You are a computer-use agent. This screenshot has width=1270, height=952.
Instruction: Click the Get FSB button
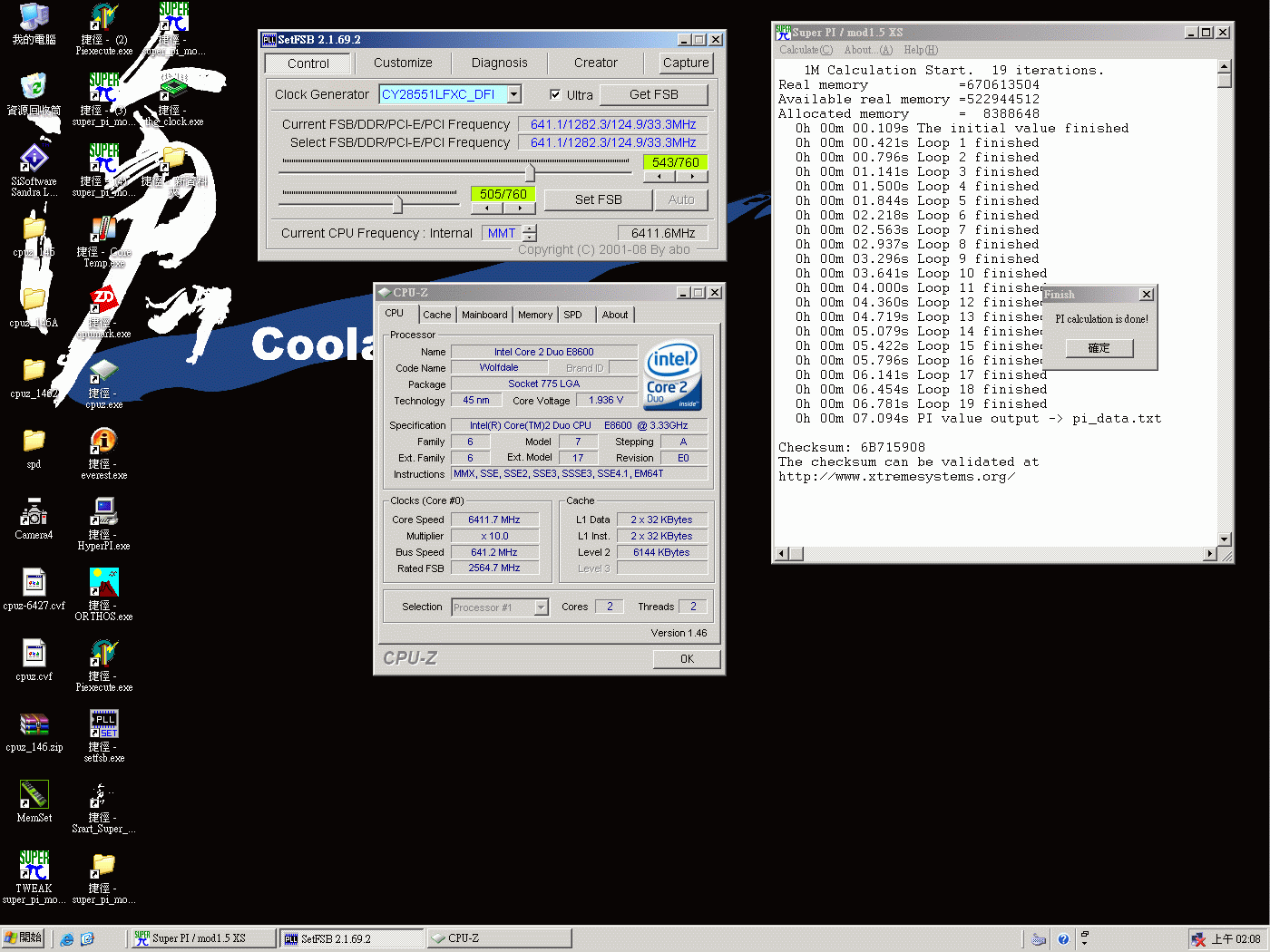click(x=653, y=94)
